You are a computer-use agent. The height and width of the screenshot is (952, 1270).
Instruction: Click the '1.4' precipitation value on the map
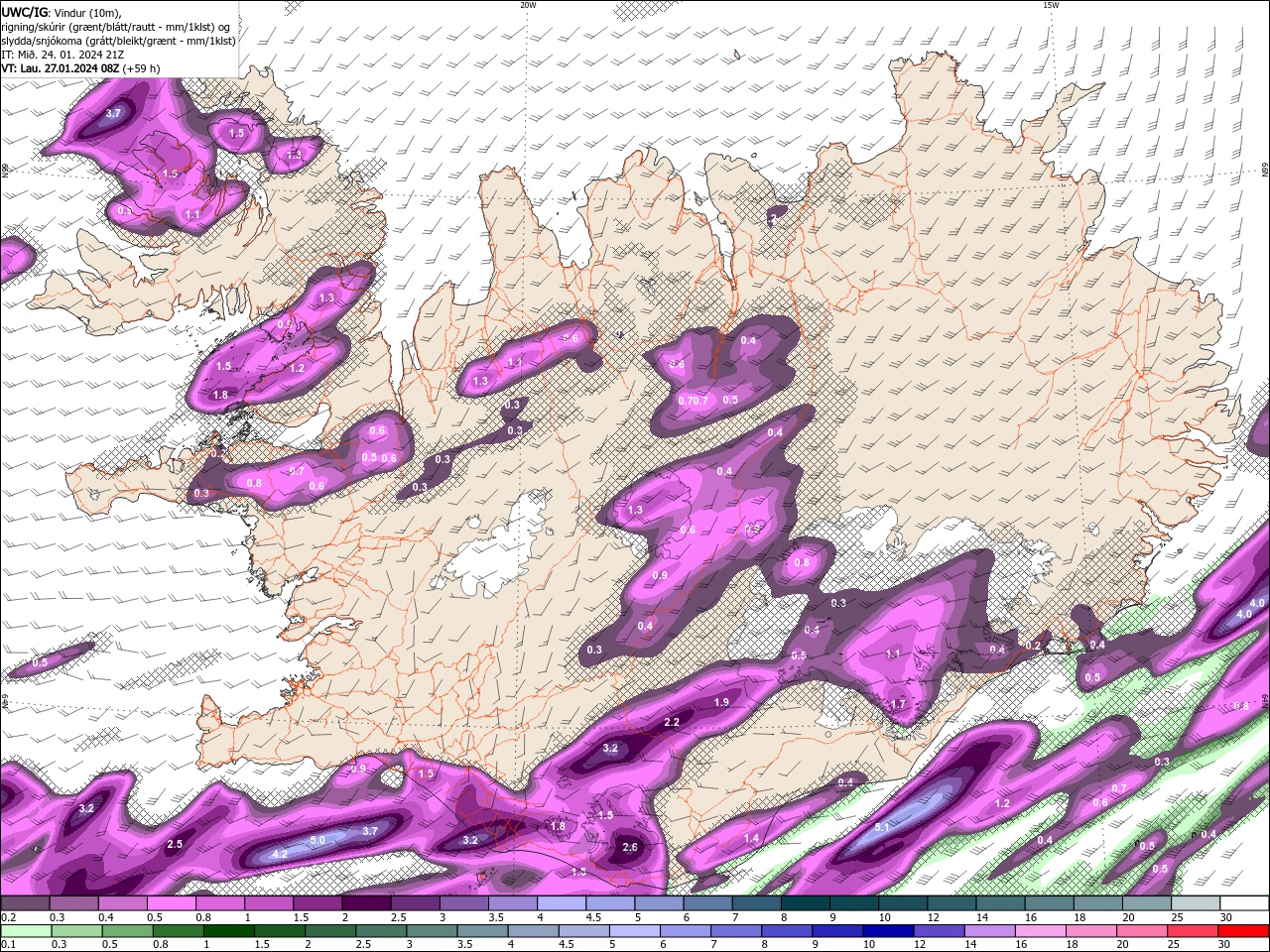(751, 839)
